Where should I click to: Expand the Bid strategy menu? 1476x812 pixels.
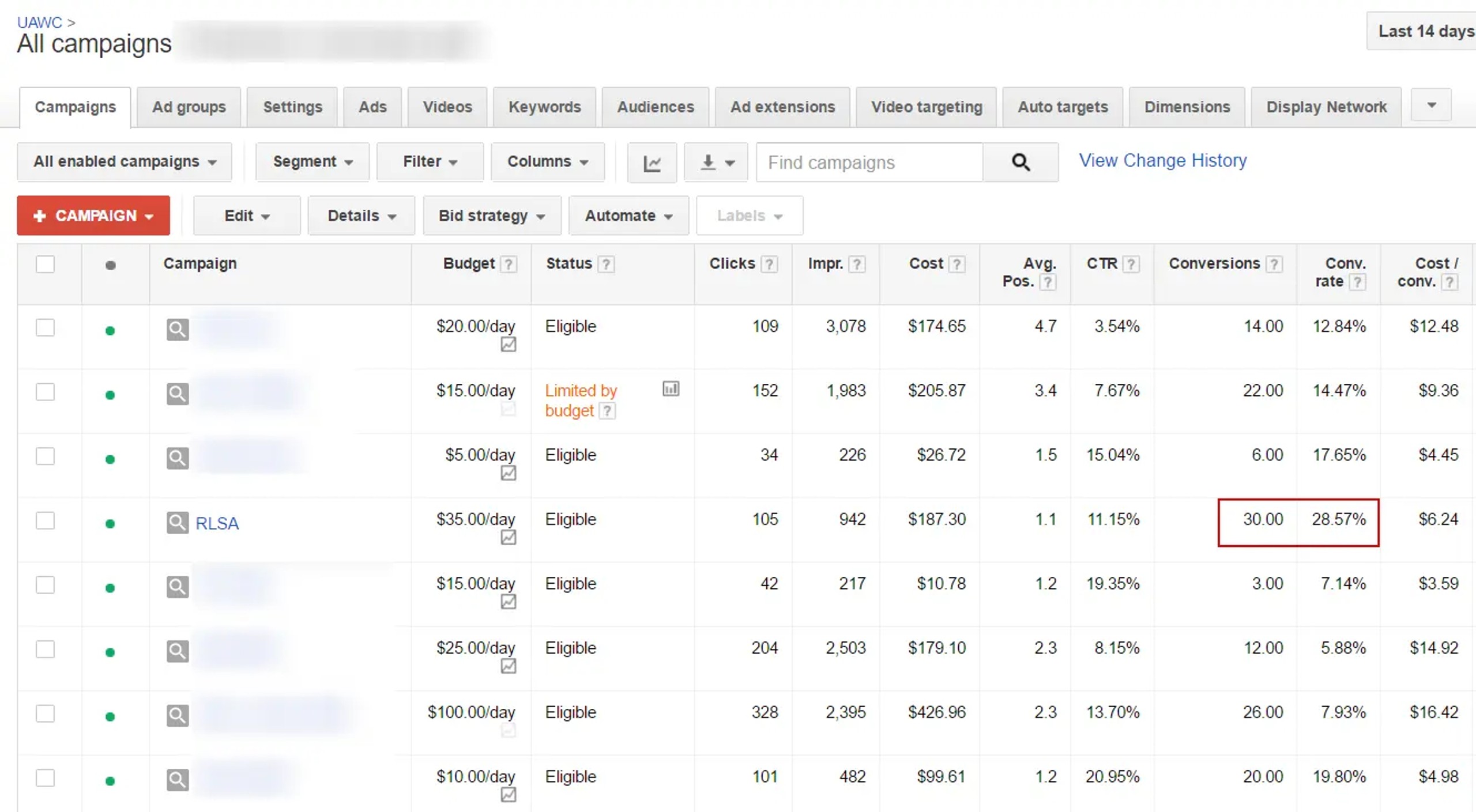[491, 216]
